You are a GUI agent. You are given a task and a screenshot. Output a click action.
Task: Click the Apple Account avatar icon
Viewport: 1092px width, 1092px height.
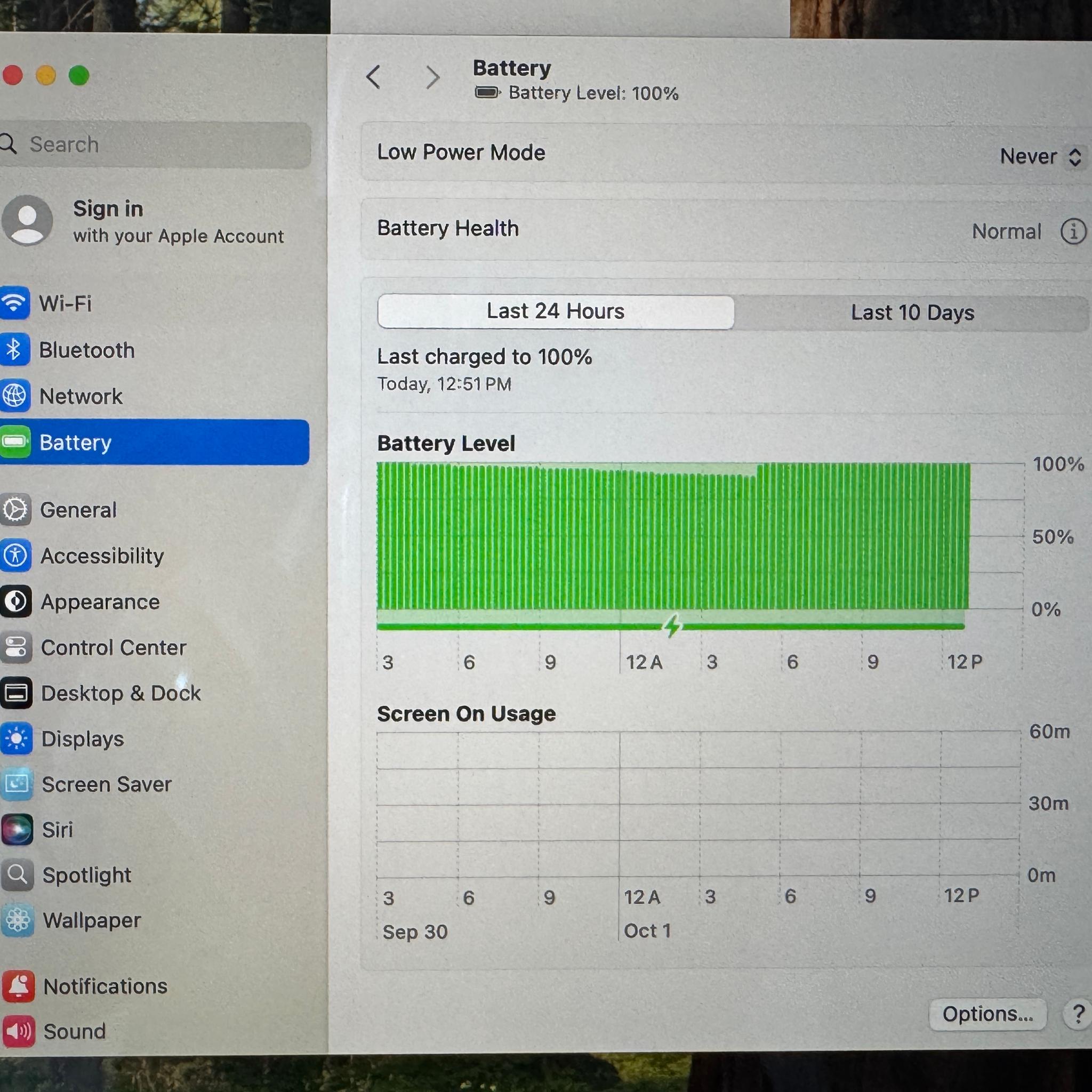click(27, 220)
